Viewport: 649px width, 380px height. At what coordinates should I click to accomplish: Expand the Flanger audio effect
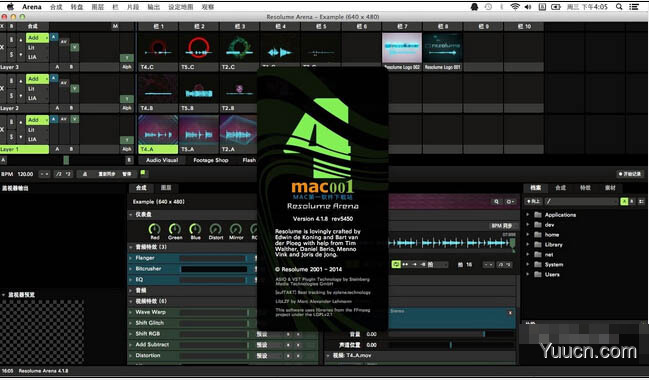[x=131, y=258]
